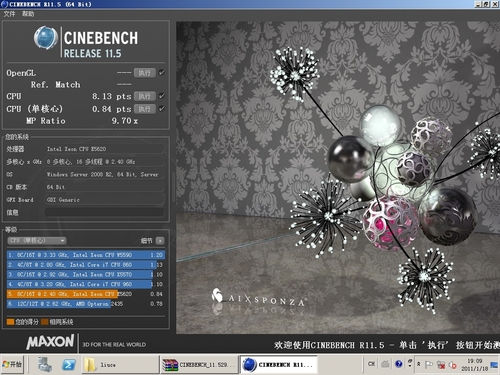
Task: Click the CH language indicator in tray
Action: pyautogui.click(x=372, y=364)
